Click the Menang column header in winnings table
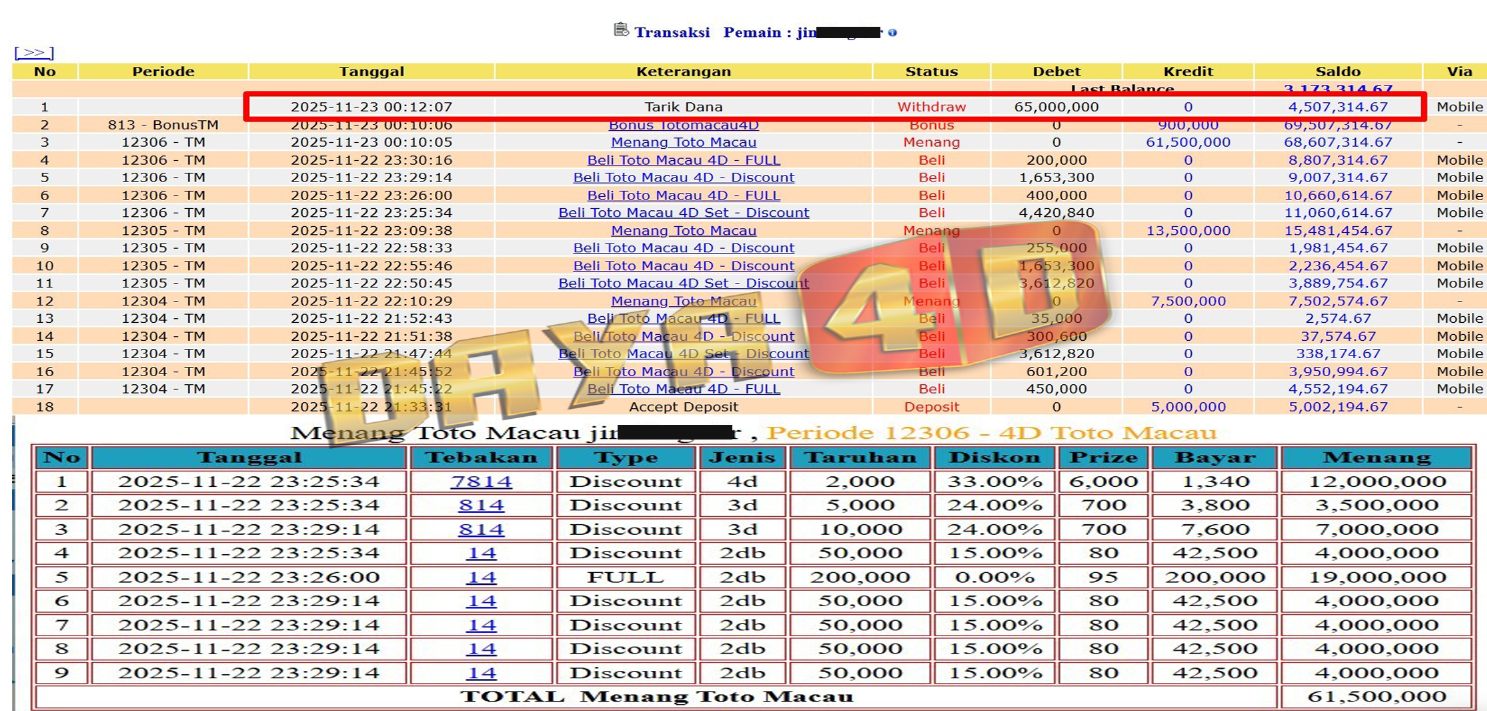1487x711 pixels. (x=1376, y=458)
